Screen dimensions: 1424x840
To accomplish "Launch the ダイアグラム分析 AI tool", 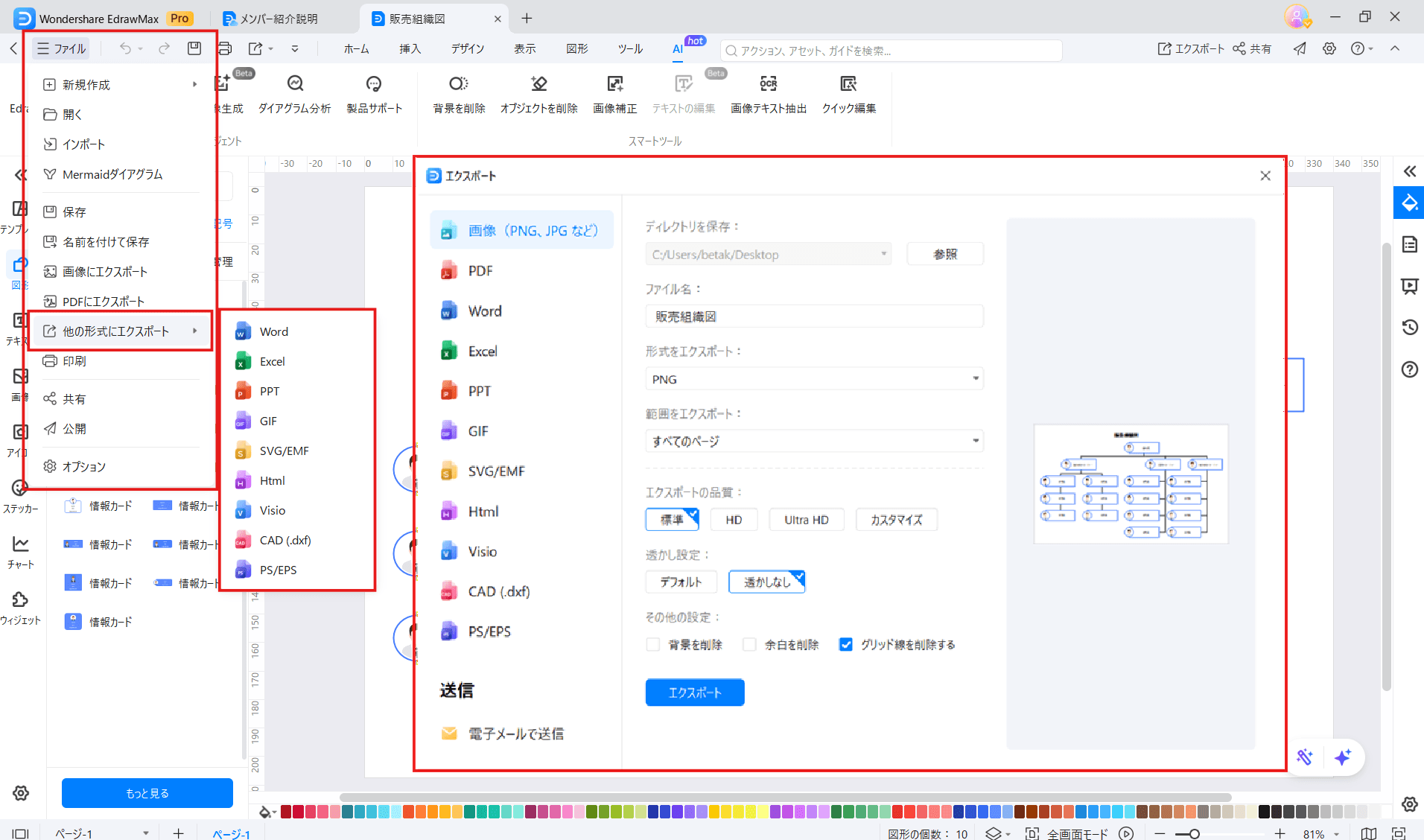I will click(x=294, y=93).
